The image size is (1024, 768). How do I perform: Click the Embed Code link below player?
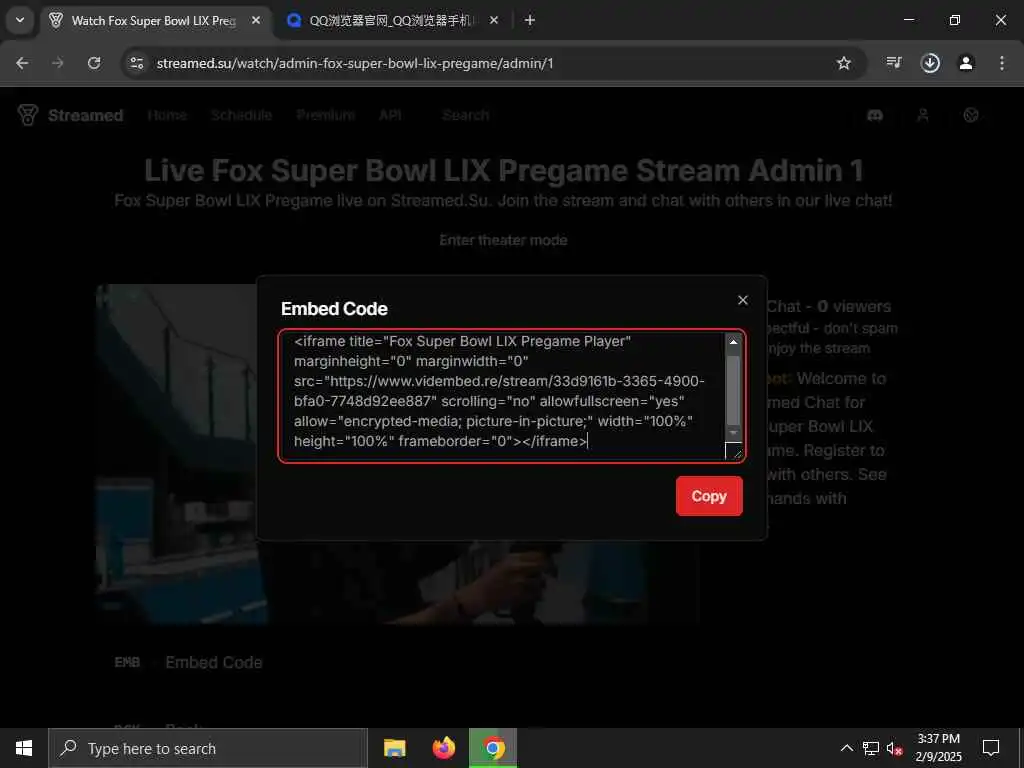[x=214, y=662]
